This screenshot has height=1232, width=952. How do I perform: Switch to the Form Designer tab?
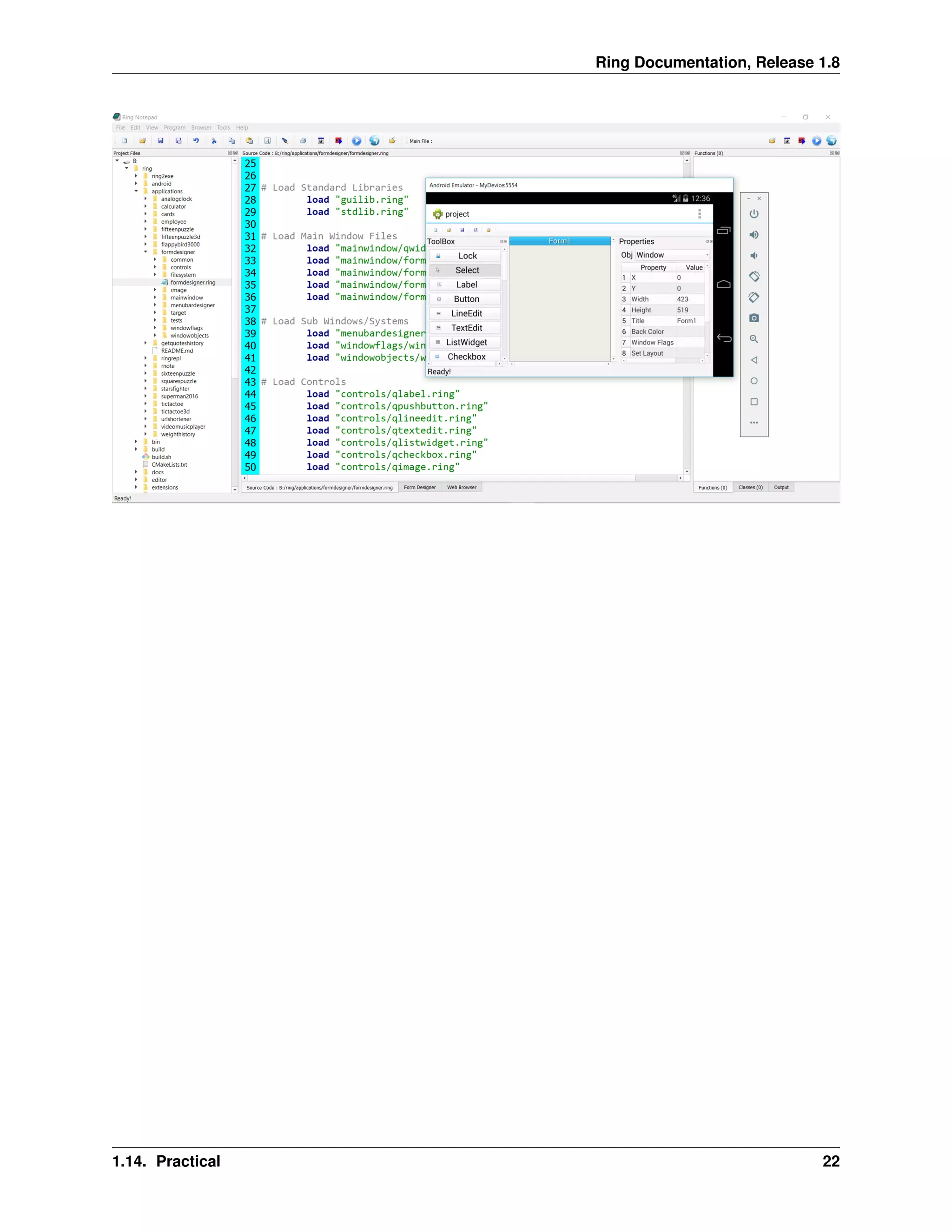[420, 487]
